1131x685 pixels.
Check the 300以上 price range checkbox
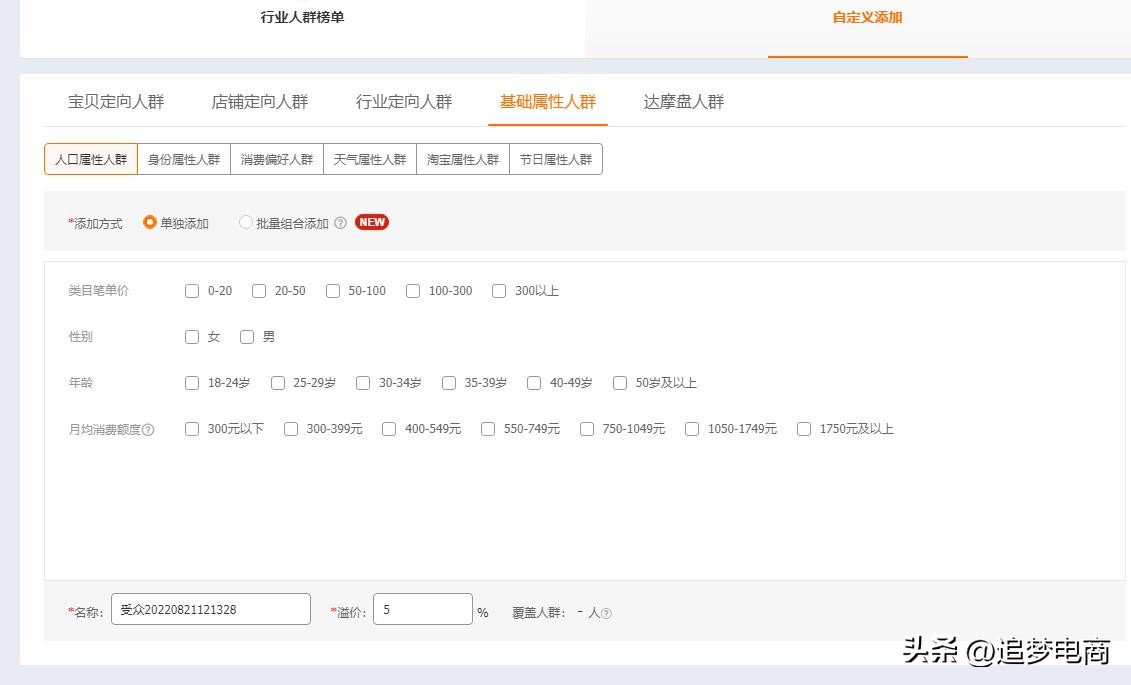coord(499,291)
